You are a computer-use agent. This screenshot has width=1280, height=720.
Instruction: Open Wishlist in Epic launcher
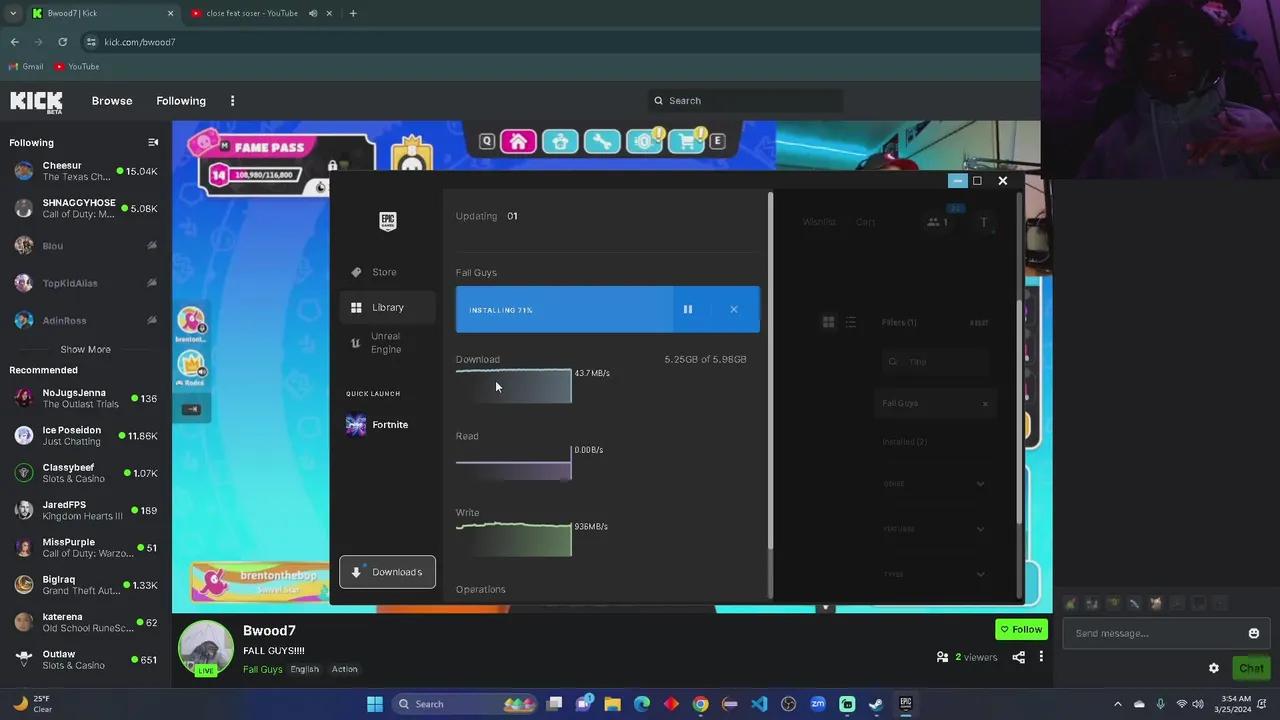(x=819, y=222)
